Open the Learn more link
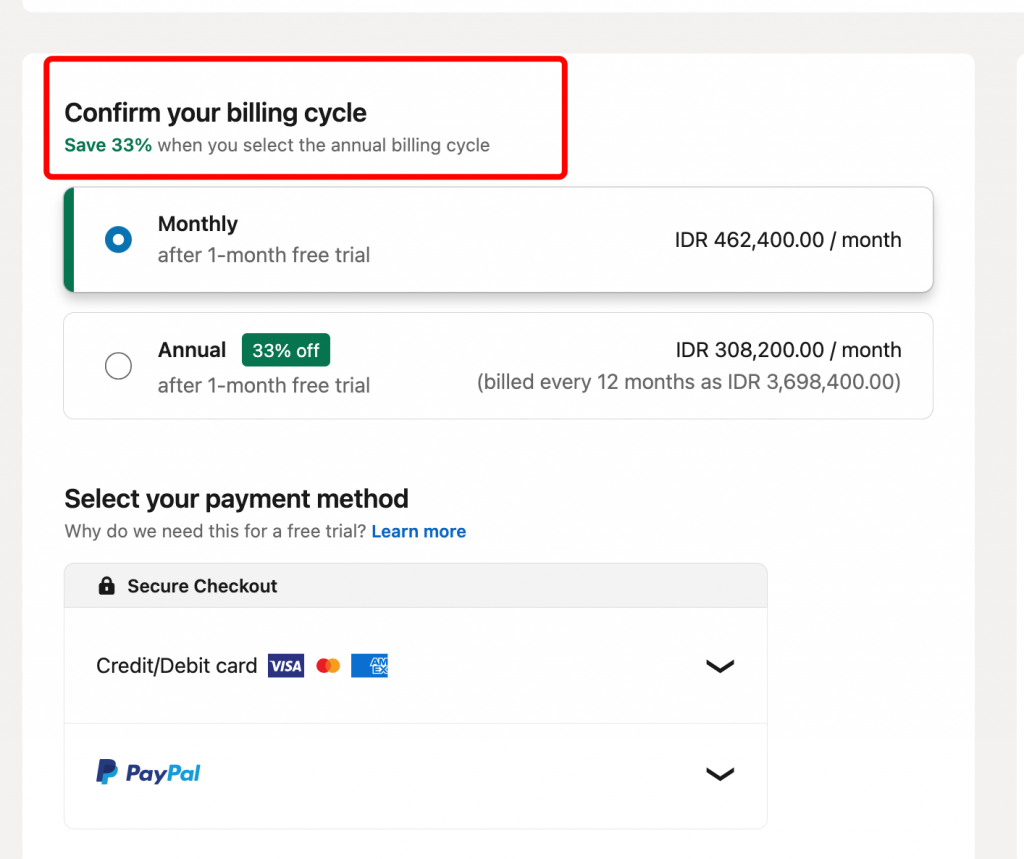1024x859 pixels. [418, 531]
